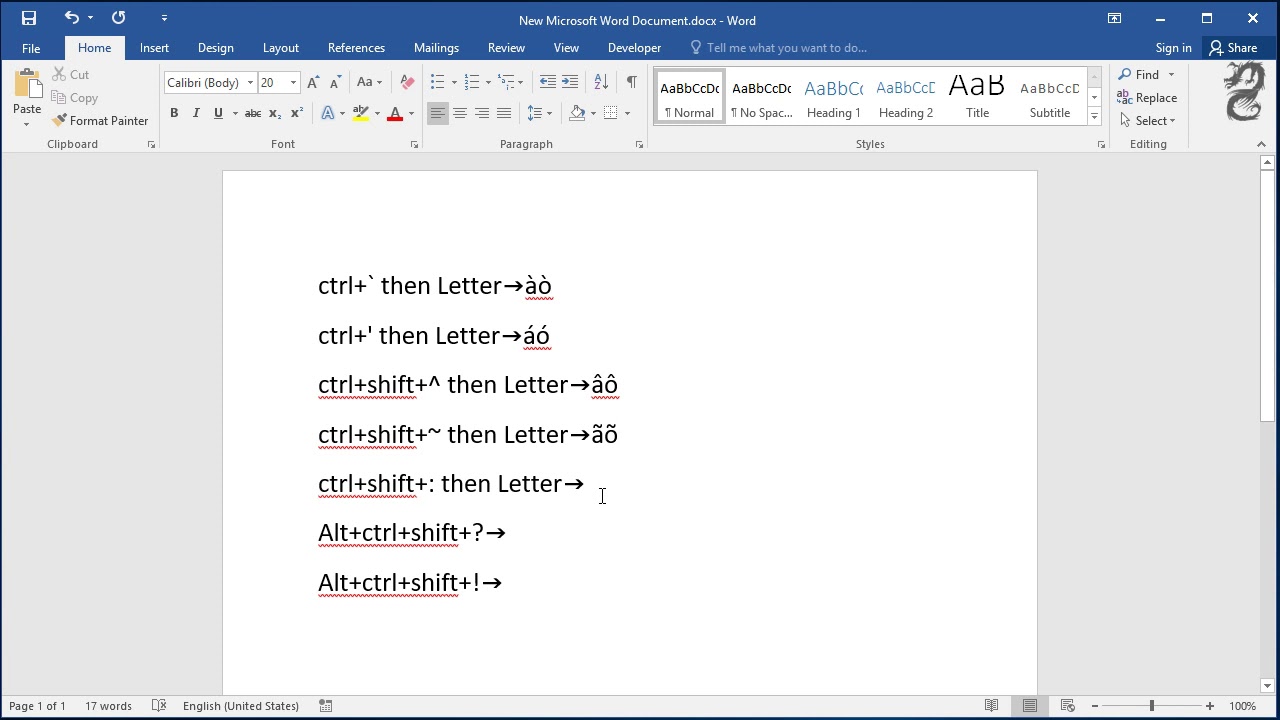Open the Layout tab

(x=280, y=48)
